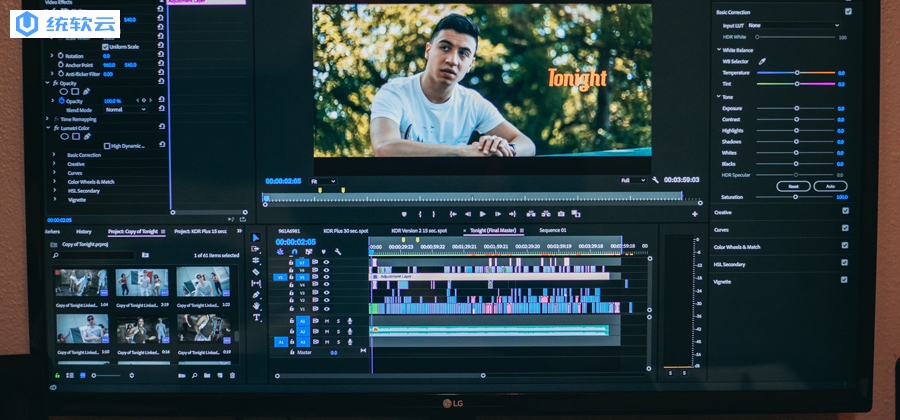
Task: Toggle Uniform Scale checkbox
Action: [105, 46]
